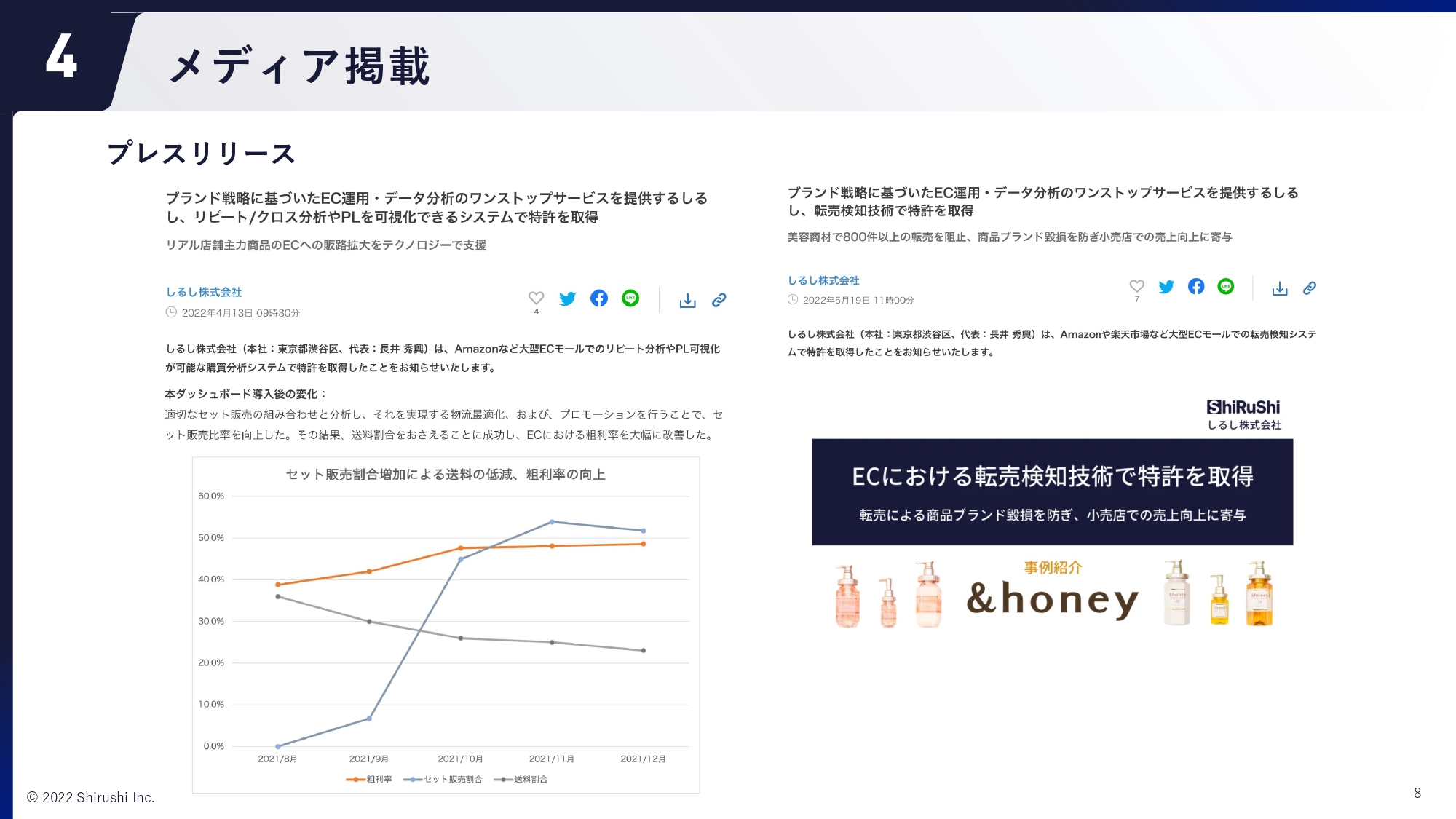Click the download icon in the left press release
This screenshot has width=1456, height=819.
click(x=687, y=300)
